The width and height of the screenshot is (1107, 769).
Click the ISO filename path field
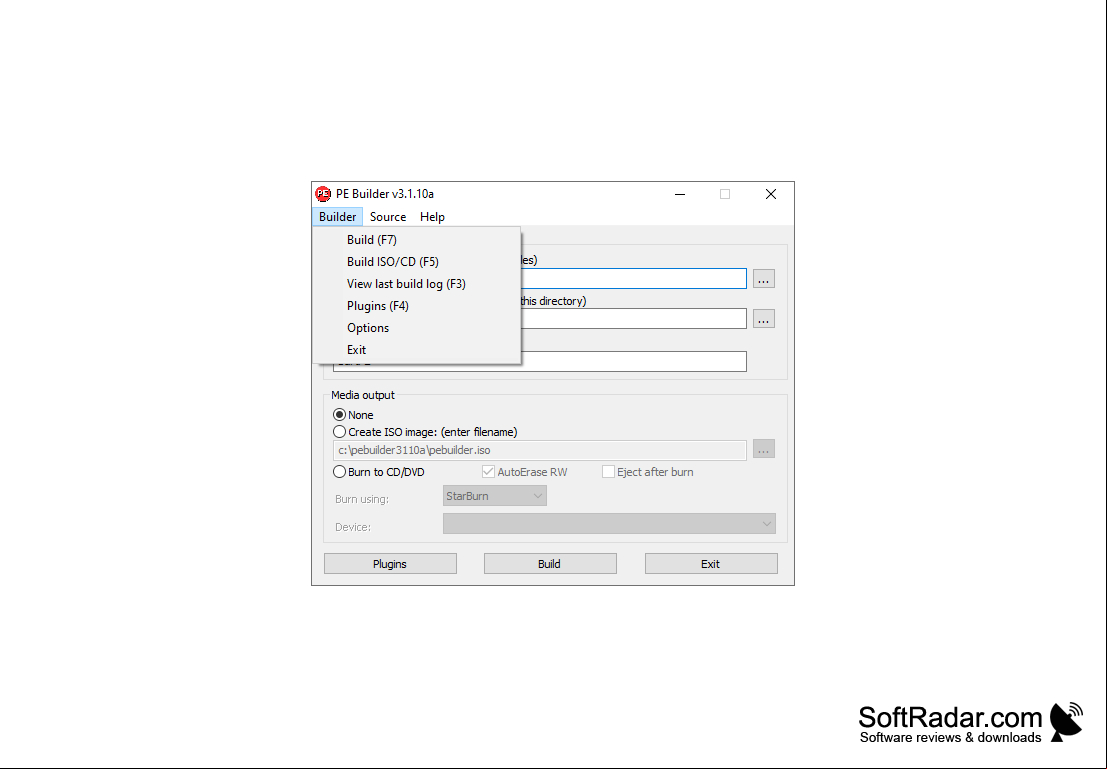coord(539,450)
